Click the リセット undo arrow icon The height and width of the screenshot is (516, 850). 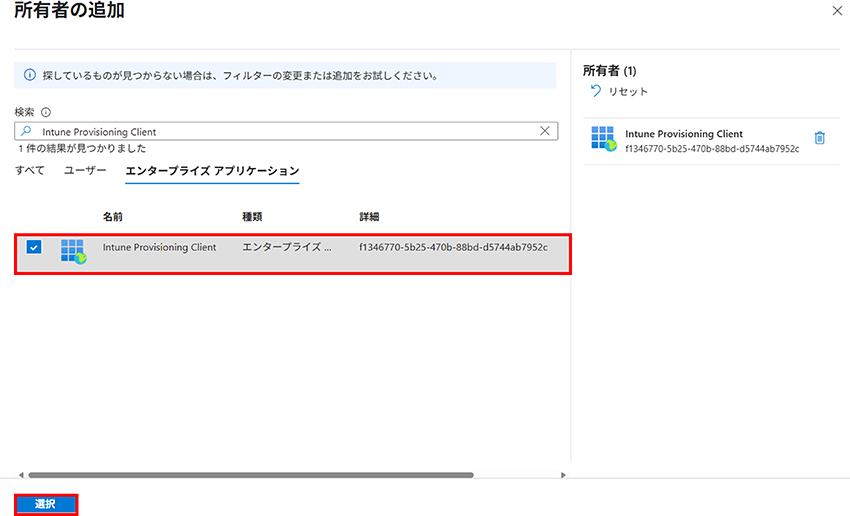click(595, 91)
